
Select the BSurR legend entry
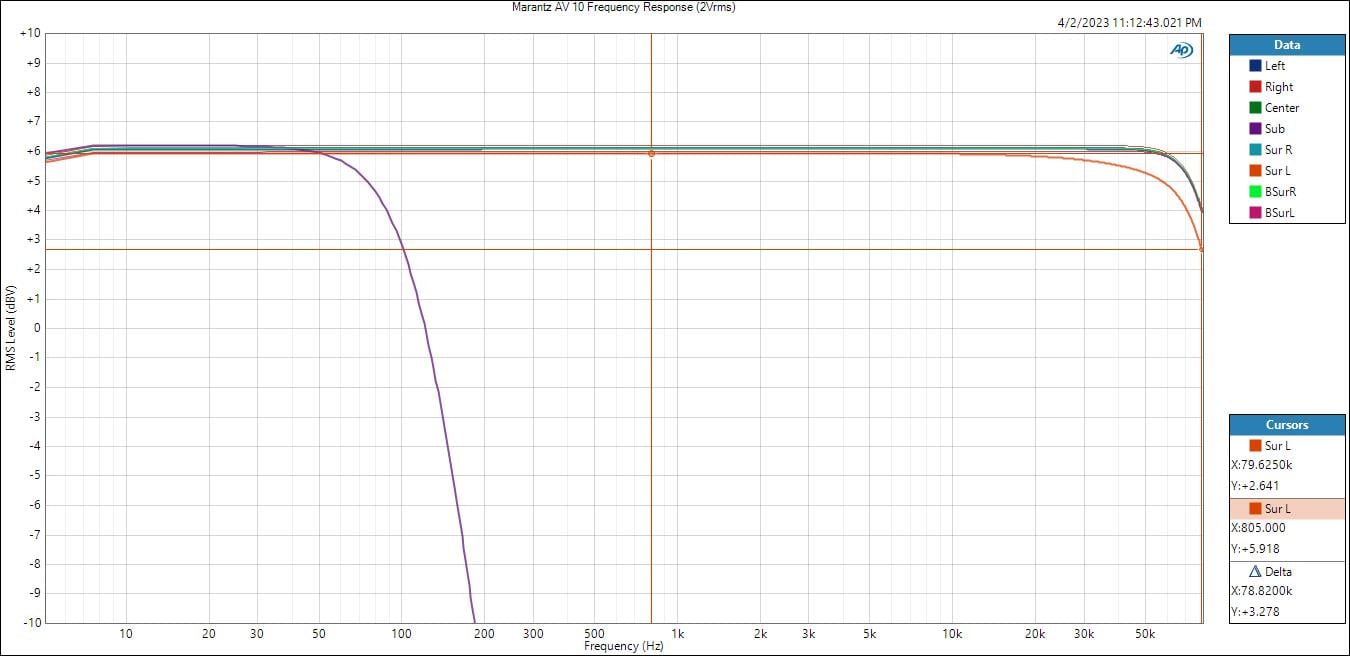tap(1280, 192)
